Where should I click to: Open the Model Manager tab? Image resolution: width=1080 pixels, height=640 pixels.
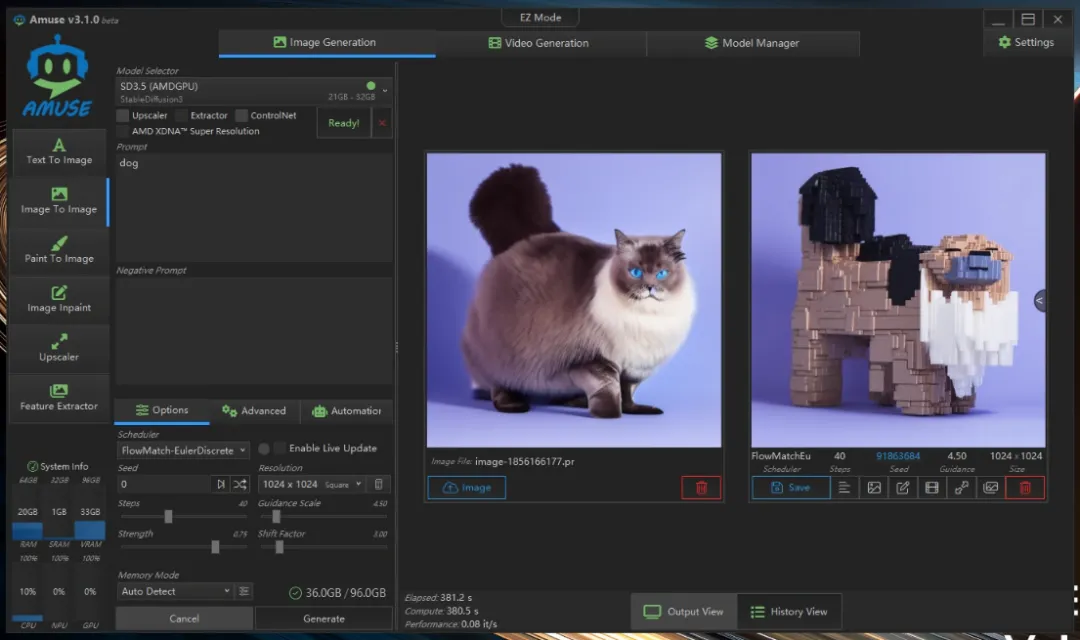[x=751, y=43]
